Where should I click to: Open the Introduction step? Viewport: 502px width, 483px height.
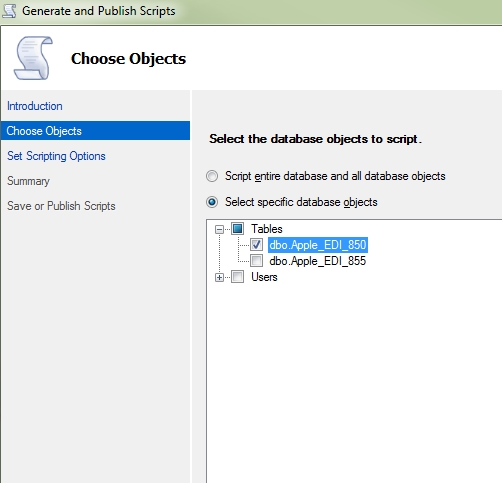(x=35, y=106)
